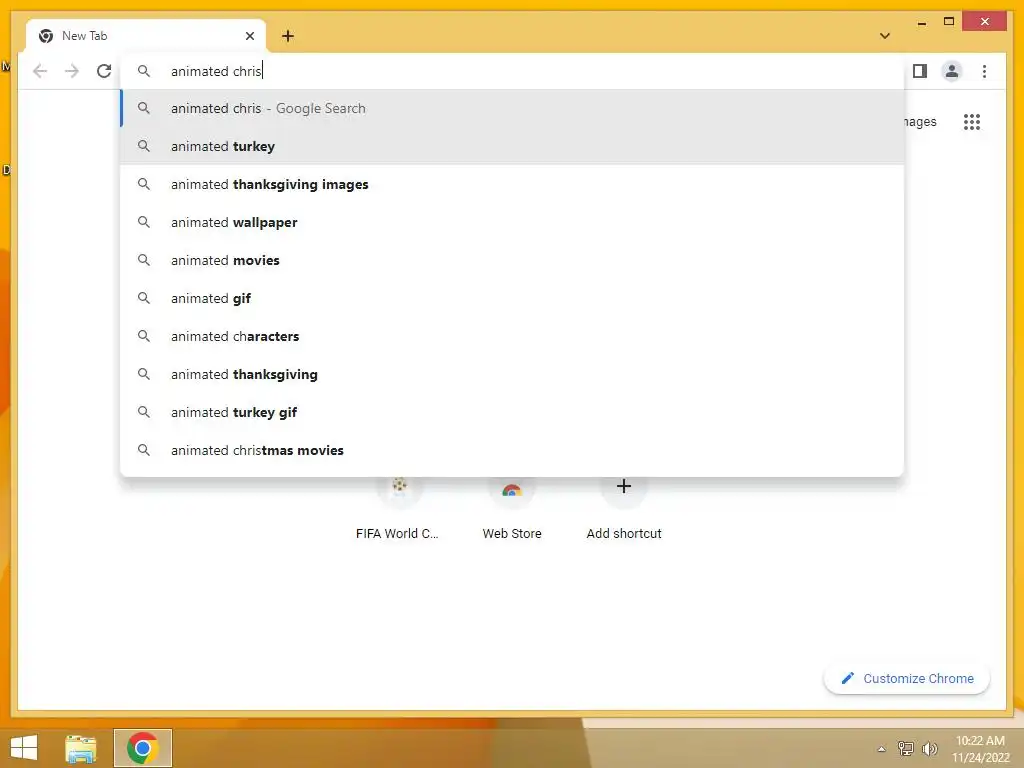
Task: Open Chrome side panel icon
Action: tap(920, 71)
